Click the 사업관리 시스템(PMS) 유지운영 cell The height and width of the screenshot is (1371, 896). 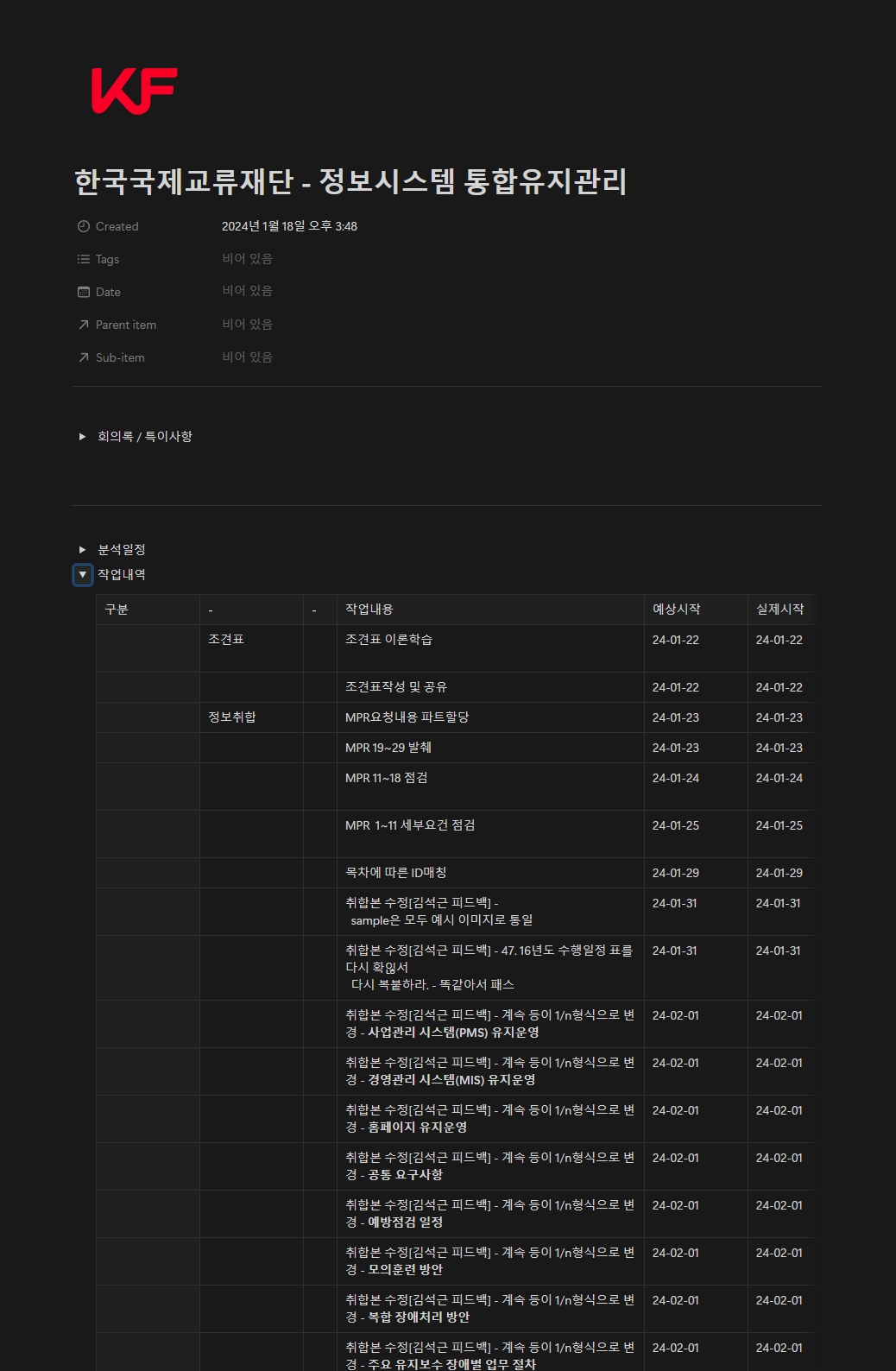tap(490, 1024)
